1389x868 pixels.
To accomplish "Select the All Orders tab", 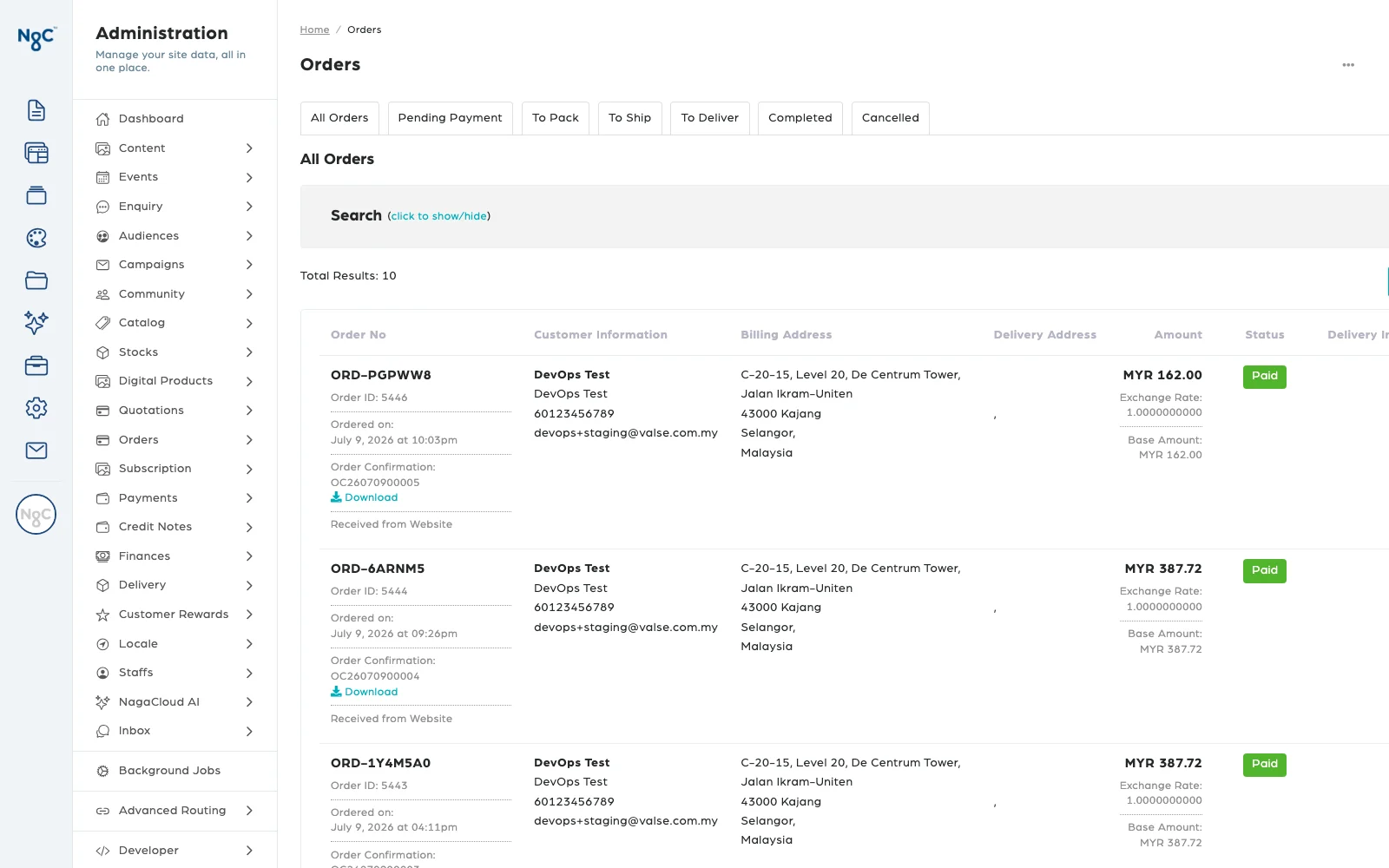I will click(339, 118).
